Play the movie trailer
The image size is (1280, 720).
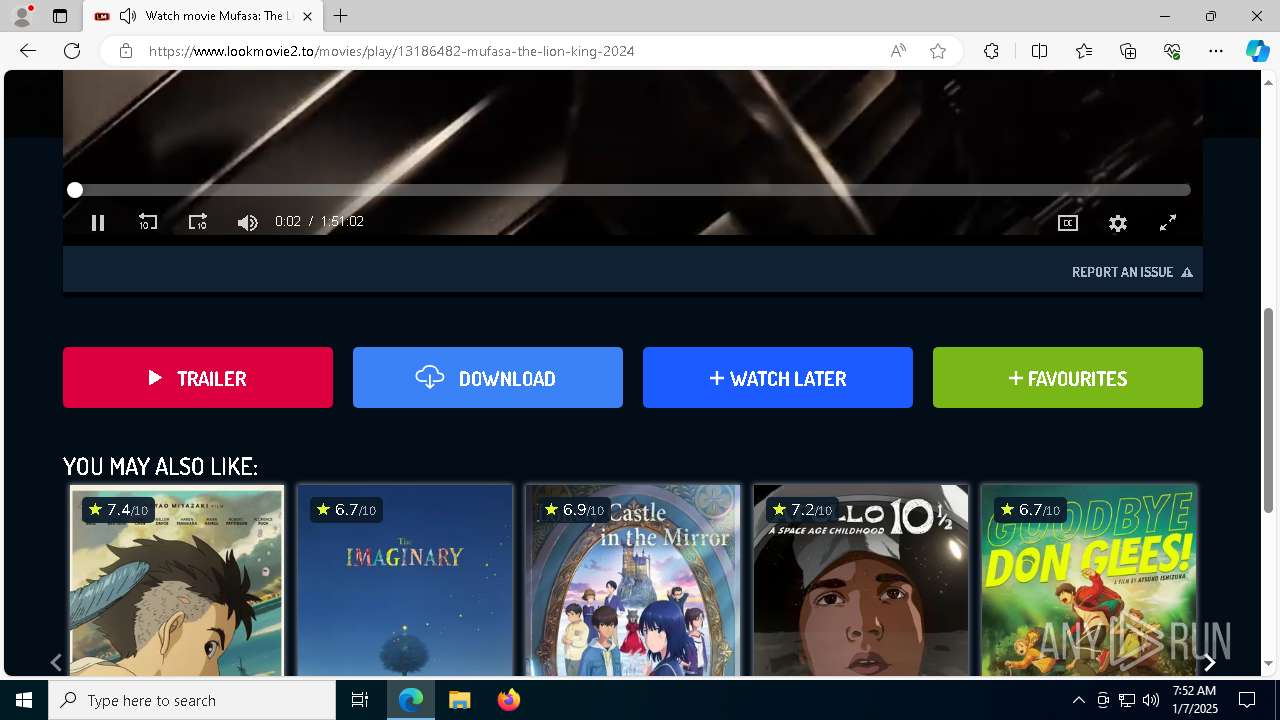(x=198, y=378)
